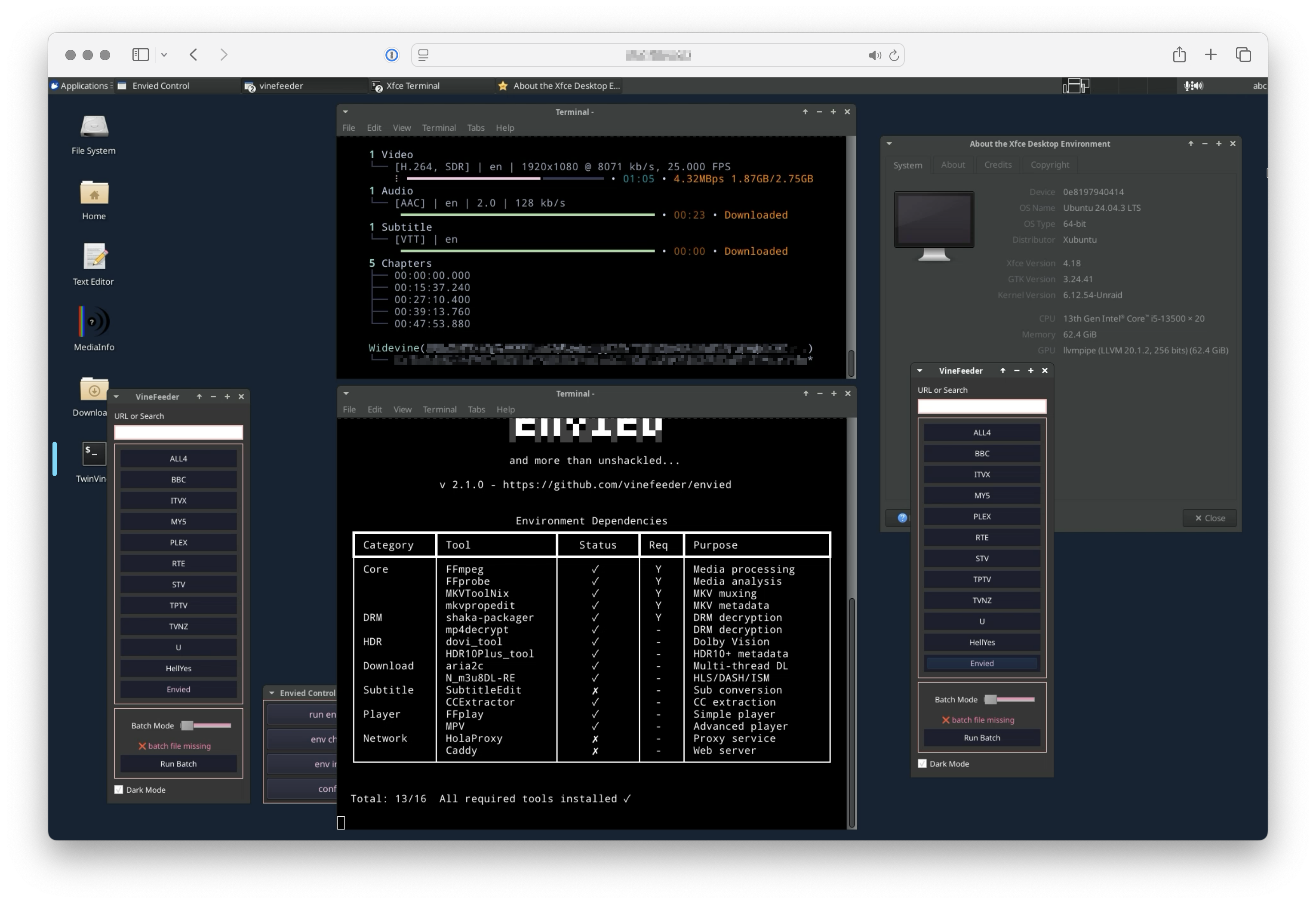Viewport: 1316px width, 904px height.
Task: Open the MediaInfo desktop icon
Action: [x=93, y=323]
